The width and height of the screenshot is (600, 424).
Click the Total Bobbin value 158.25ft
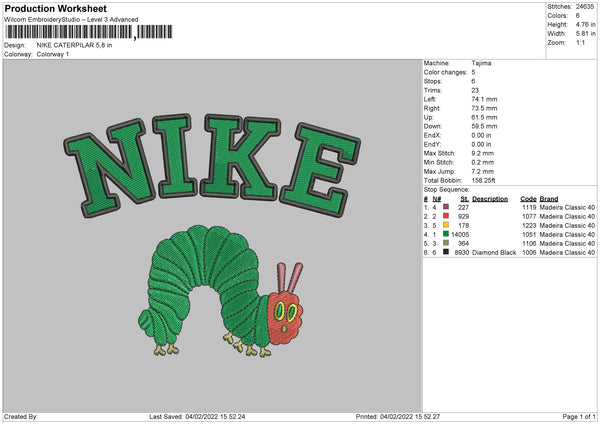tap(483, 180)
